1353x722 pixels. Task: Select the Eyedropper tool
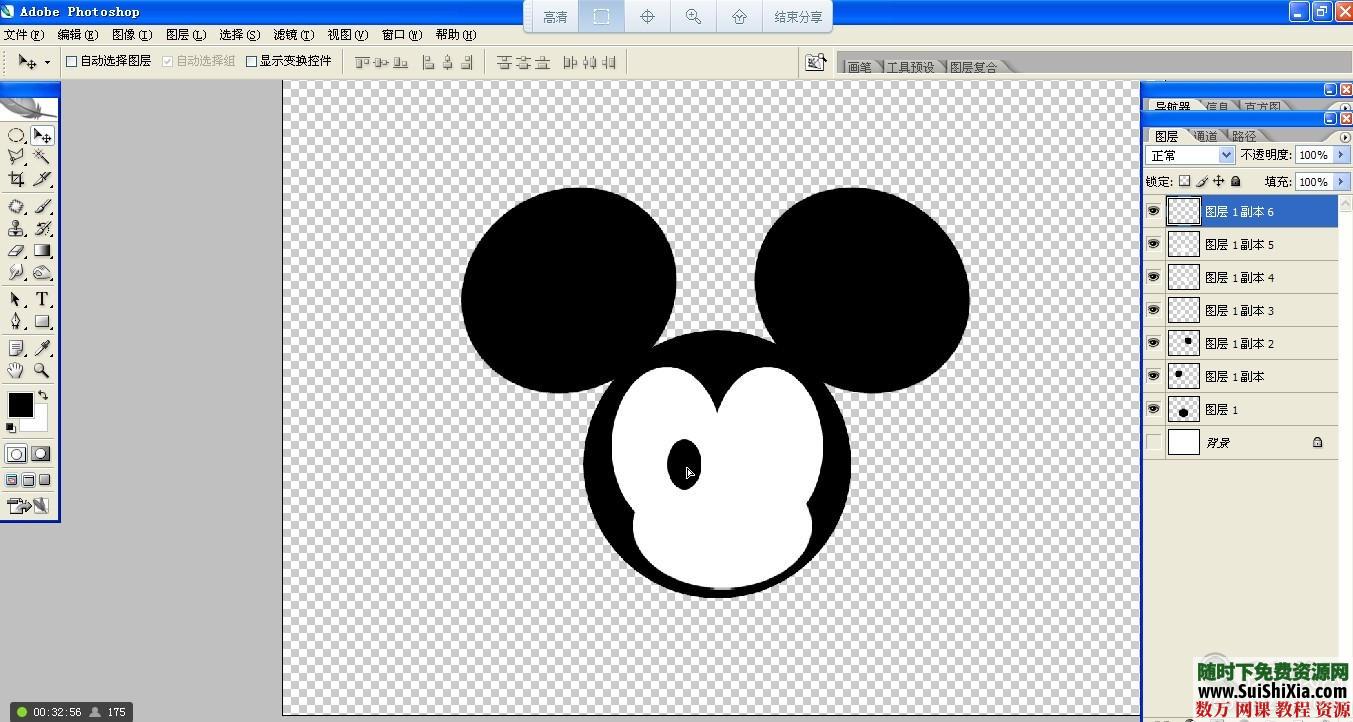coord(42,348)
